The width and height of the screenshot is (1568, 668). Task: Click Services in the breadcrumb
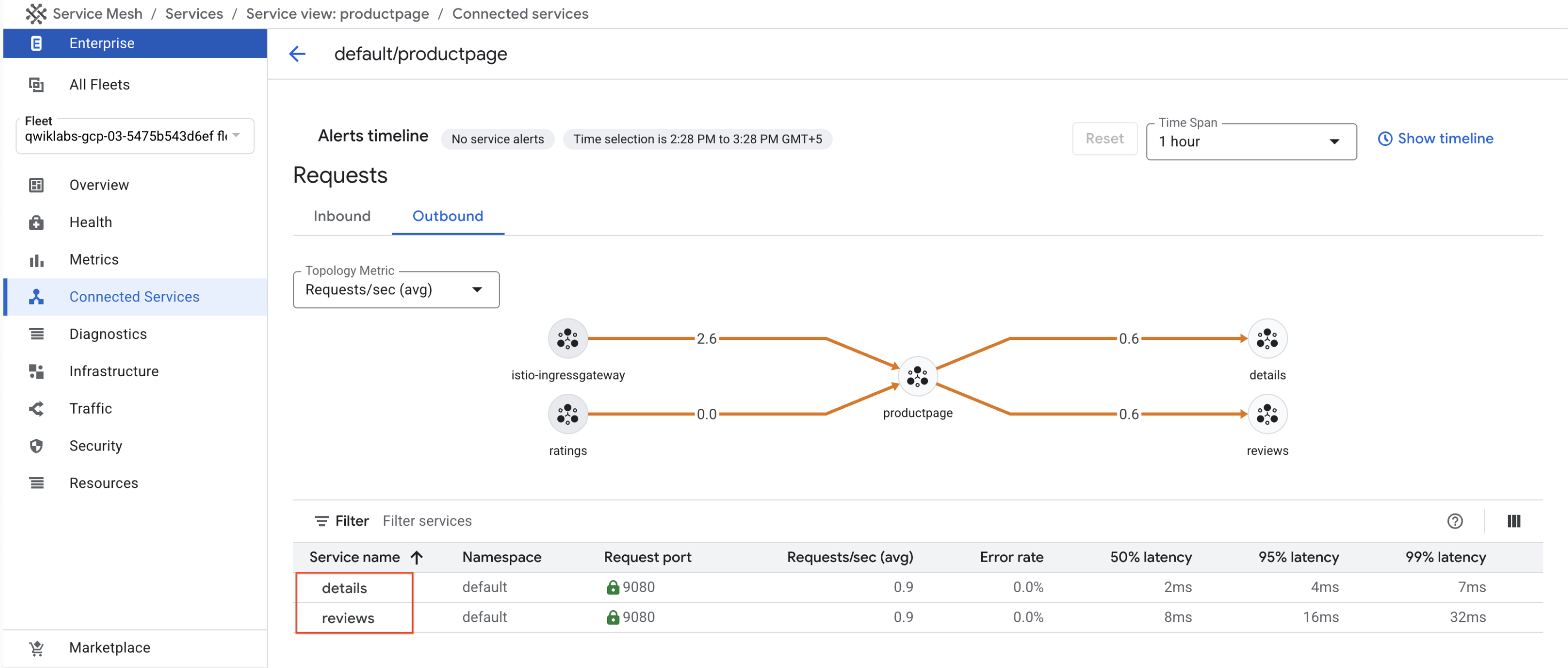point(194,13)
